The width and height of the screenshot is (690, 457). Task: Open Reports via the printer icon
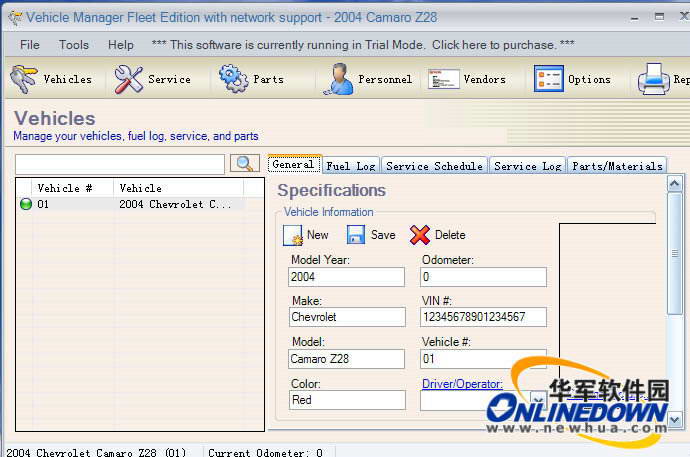(x=653, y=79)
